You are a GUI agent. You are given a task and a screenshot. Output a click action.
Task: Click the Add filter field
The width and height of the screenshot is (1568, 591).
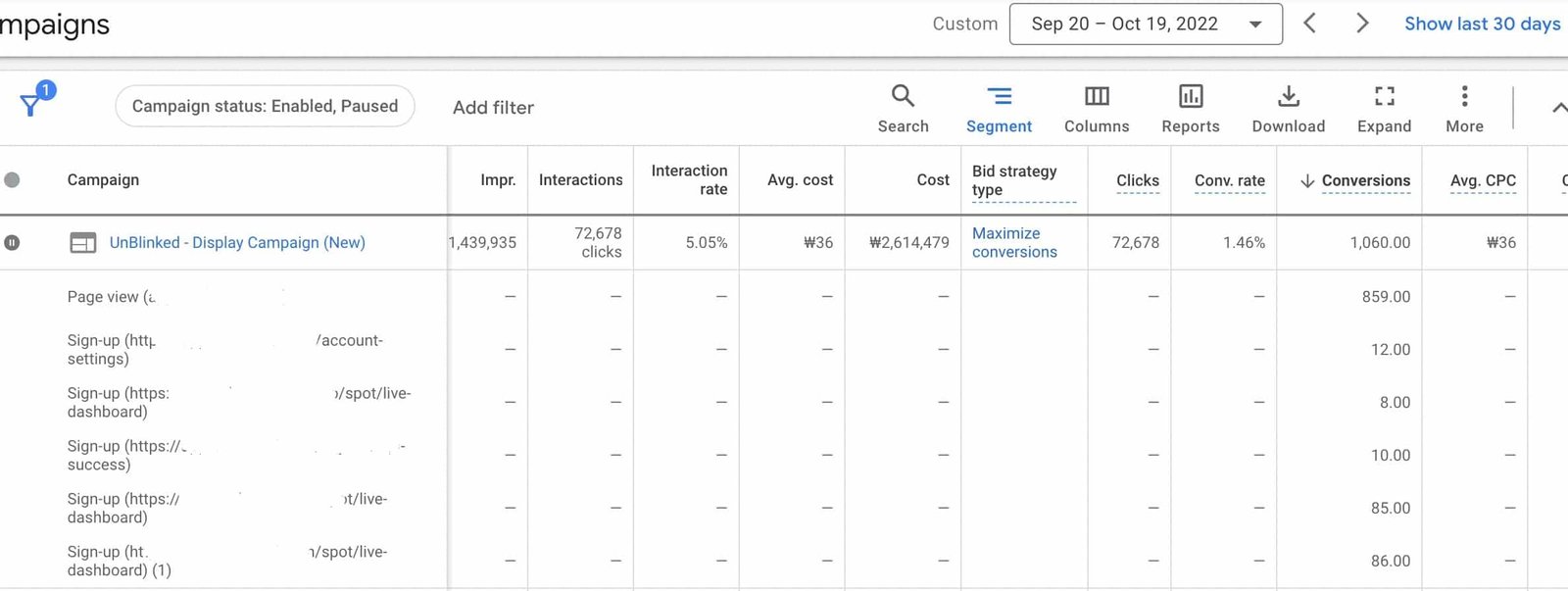coord(493,108)
